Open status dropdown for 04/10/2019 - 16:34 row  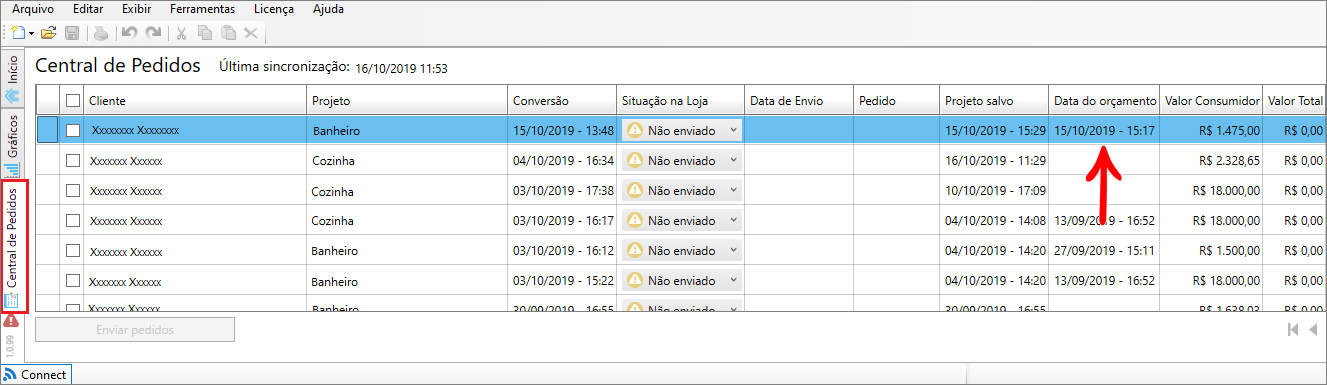click(x=682, y=160)
